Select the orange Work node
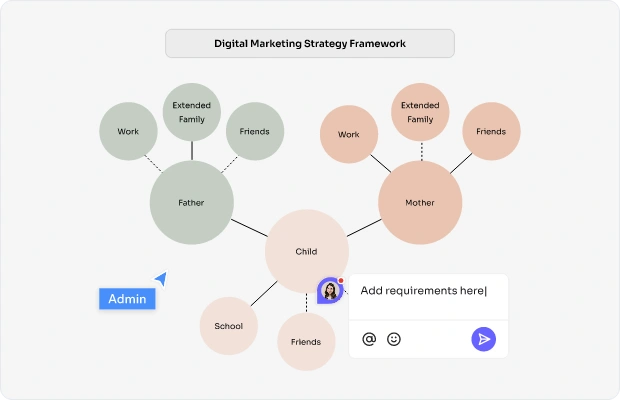This screenshot has height=400, width=620. (x=349, y=134)
